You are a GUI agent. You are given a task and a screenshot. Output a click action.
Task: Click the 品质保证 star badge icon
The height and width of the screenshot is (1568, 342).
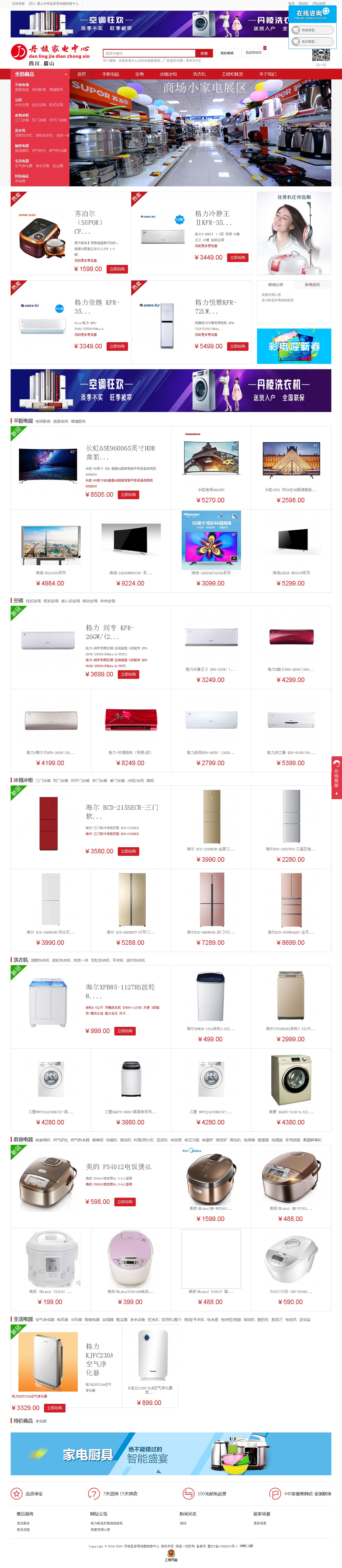click(x=17, y=1493)
